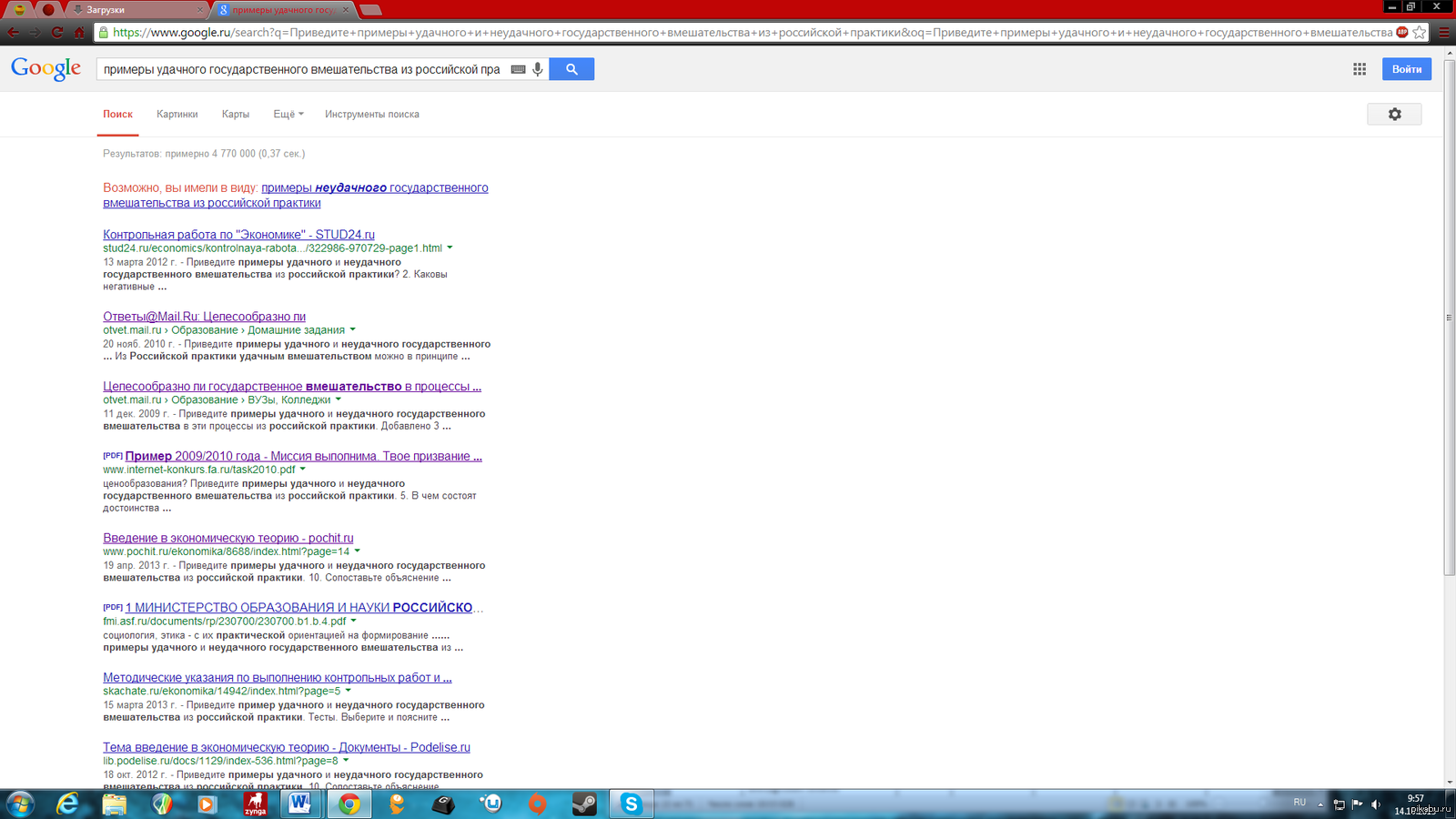Open dropdown next to skachate.ru URL
Screen dimensions: 1456x819
point(348,691)
